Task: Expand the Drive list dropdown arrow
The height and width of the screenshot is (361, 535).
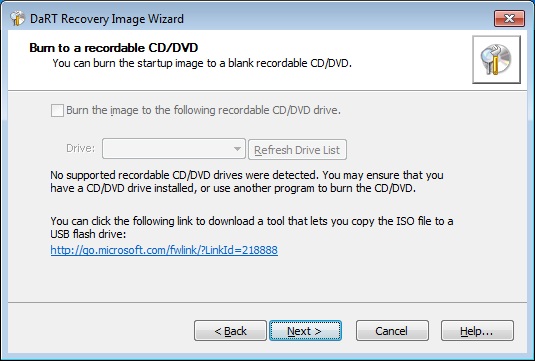Action: pyautogui.click(x=237, y=149)
